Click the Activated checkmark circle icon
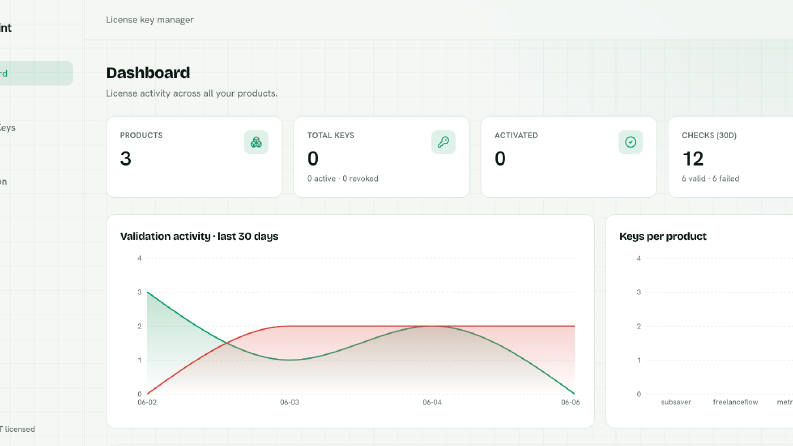Screen dimensions: 793x446 630,142
